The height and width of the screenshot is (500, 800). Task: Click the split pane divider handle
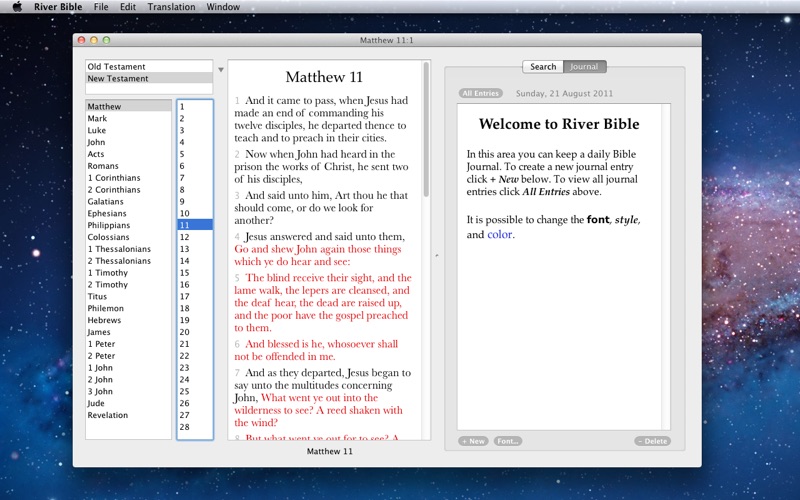(435, 256)
